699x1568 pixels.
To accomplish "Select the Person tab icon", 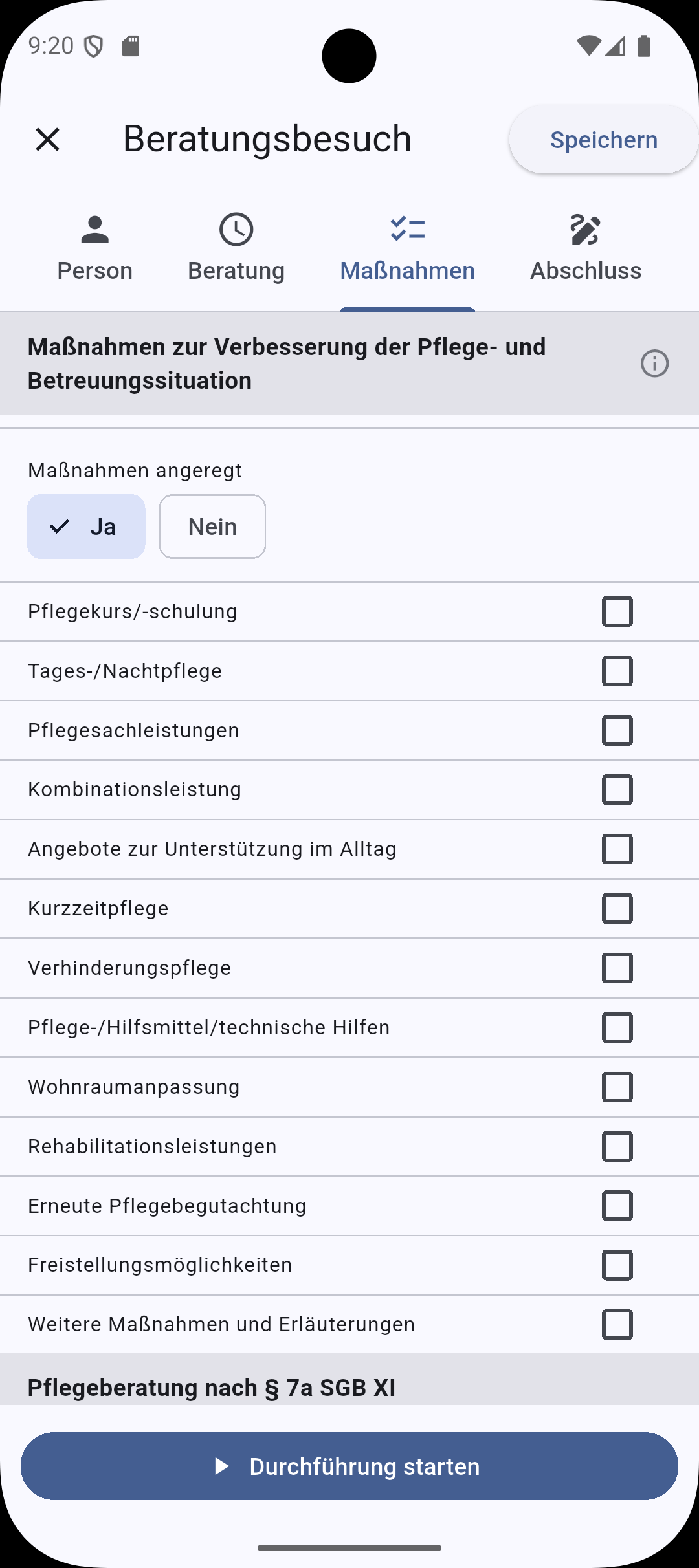I will 94,230.
